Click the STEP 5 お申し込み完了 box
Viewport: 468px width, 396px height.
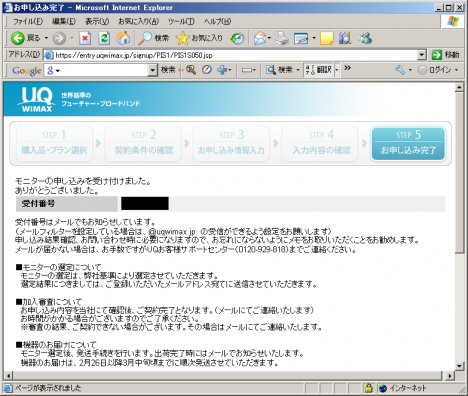tap(408, 144)
